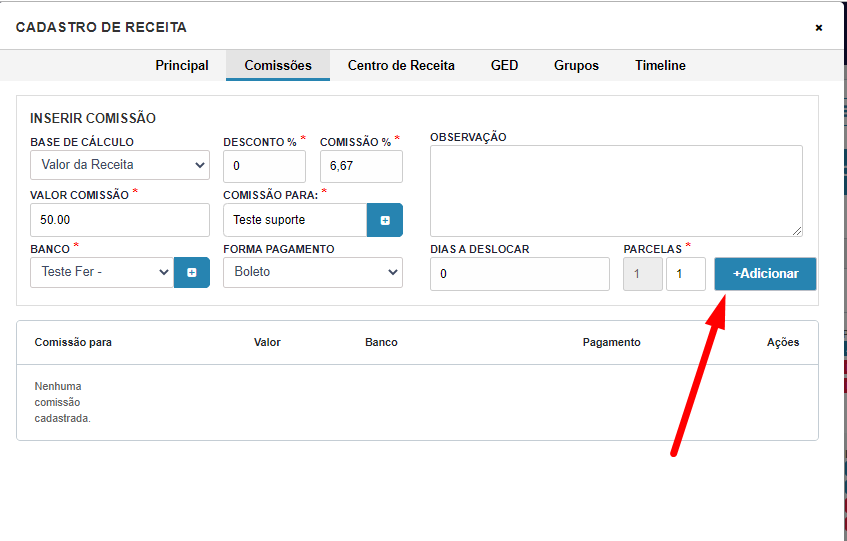Click the 'Valor' column header
The height and width of the screenshot is (541, 847).
coord(267,342)
